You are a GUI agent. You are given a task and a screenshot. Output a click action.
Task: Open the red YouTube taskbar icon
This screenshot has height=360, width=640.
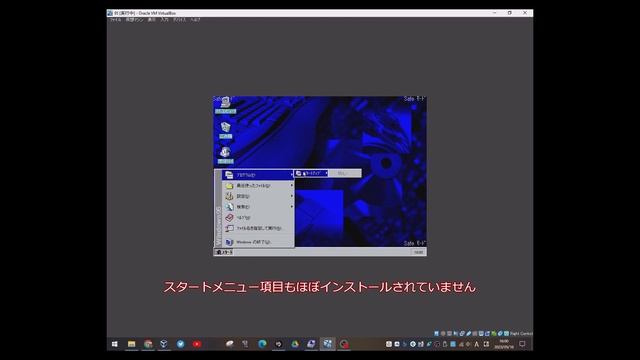[x=197, y=344]
